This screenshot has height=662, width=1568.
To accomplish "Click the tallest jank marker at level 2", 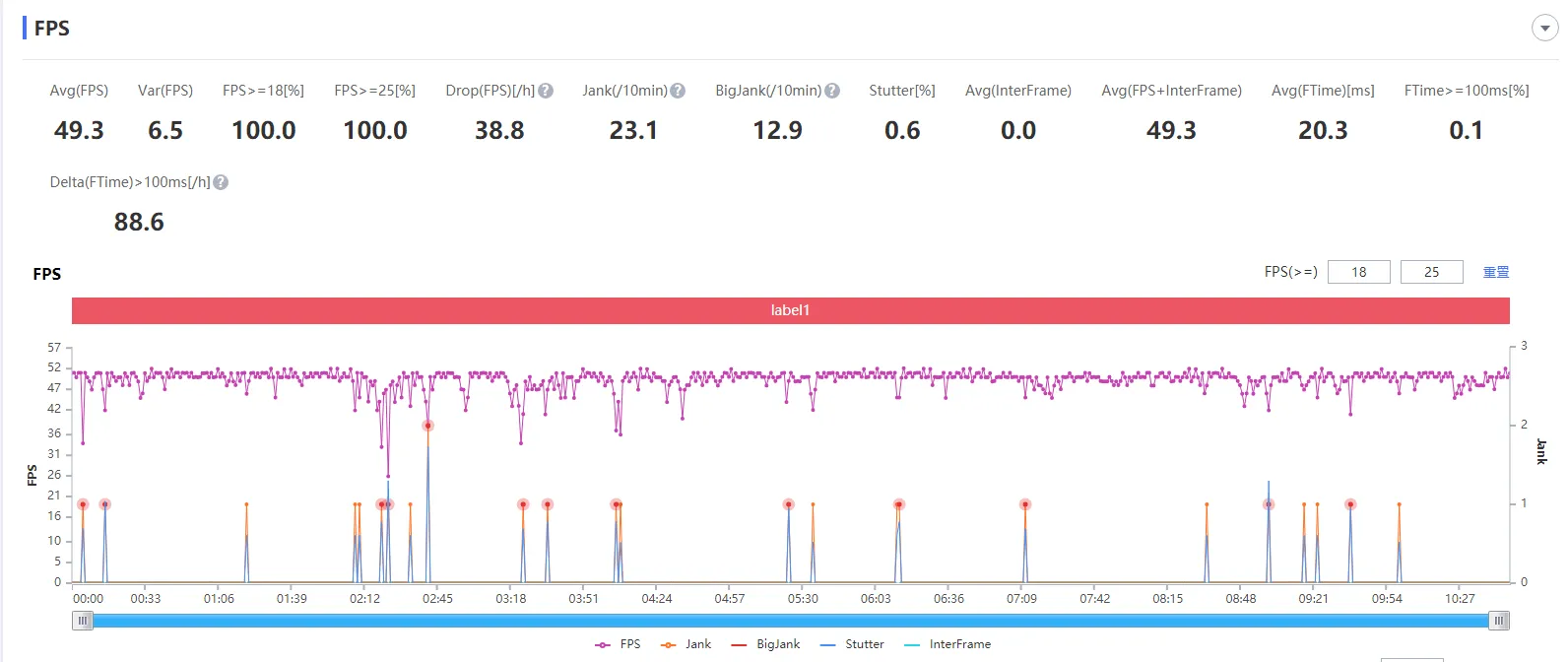I will 427,426.
